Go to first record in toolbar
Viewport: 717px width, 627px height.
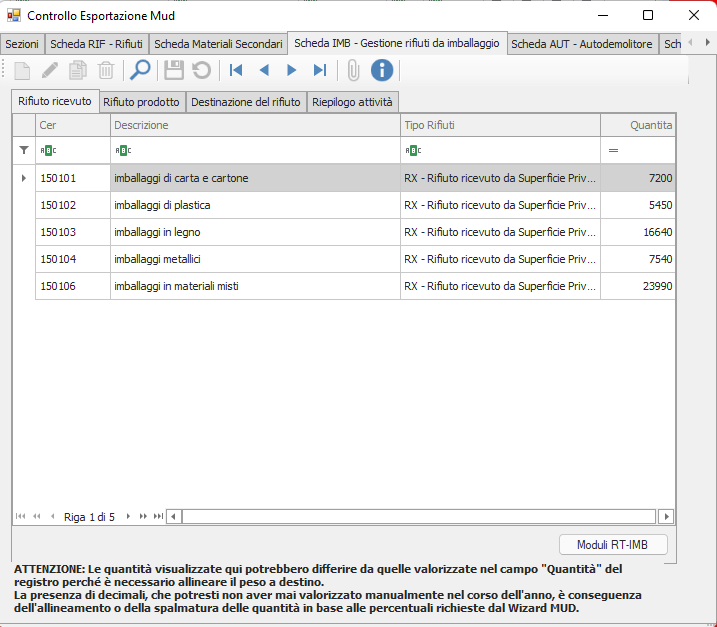coord(236,70)
